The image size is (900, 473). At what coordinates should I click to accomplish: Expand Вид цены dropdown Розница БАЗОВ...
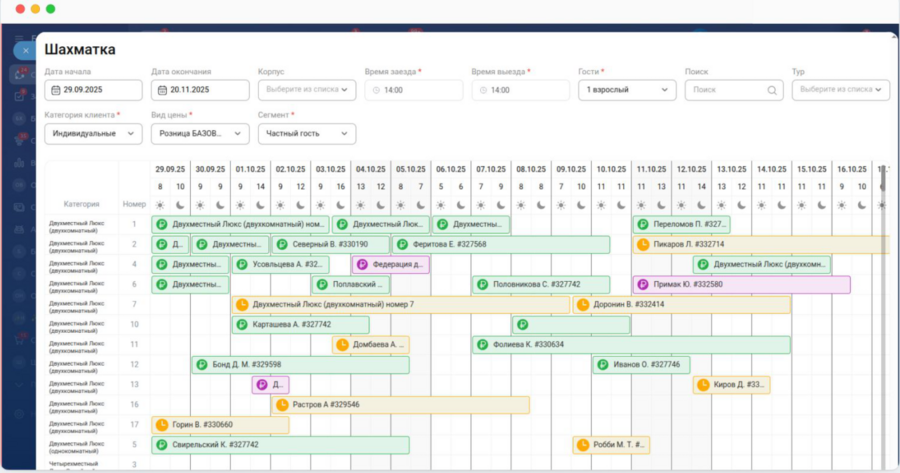click(x=200, y=134)
